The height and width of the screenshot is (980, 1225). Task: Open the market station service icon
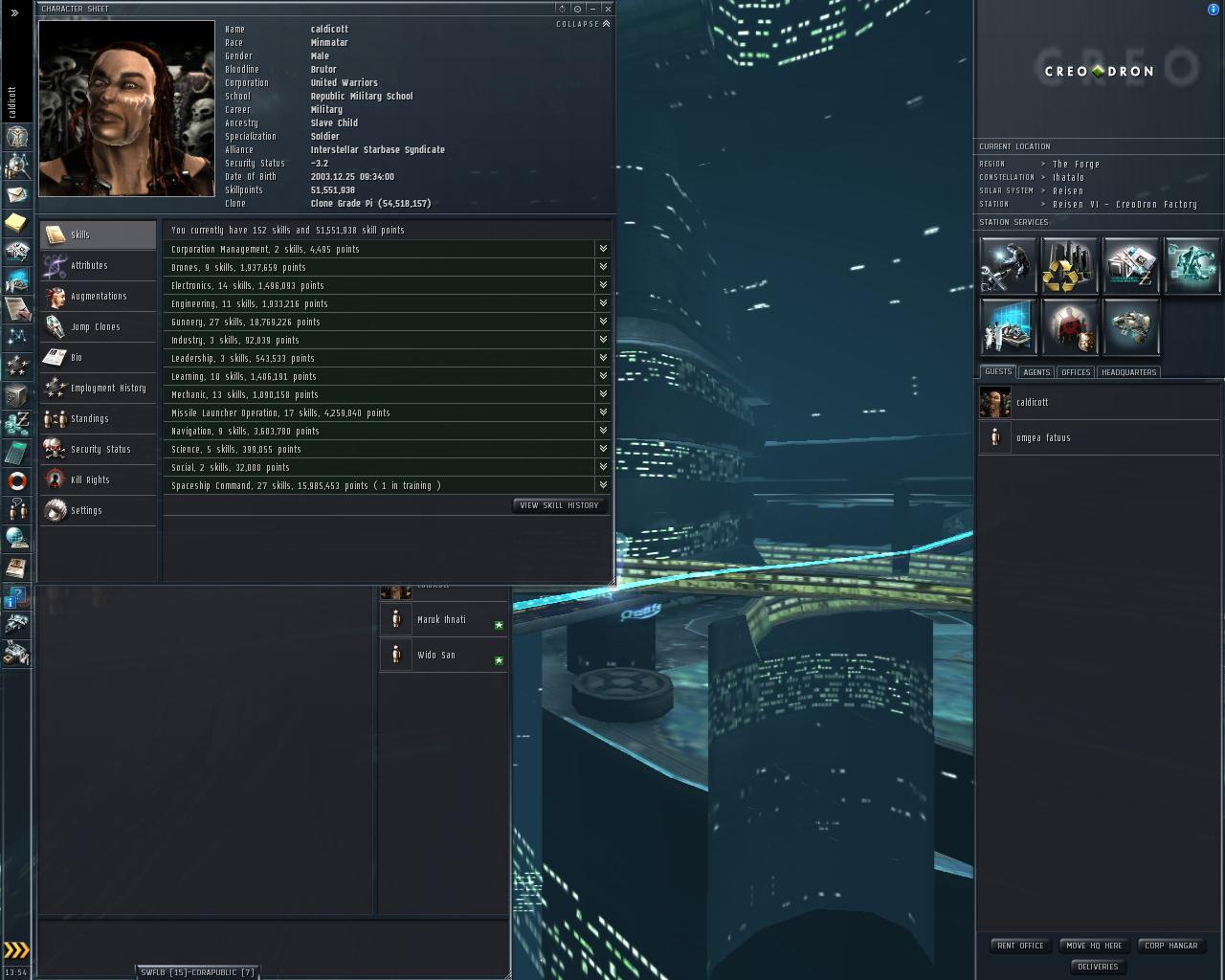coord(1130,265)
